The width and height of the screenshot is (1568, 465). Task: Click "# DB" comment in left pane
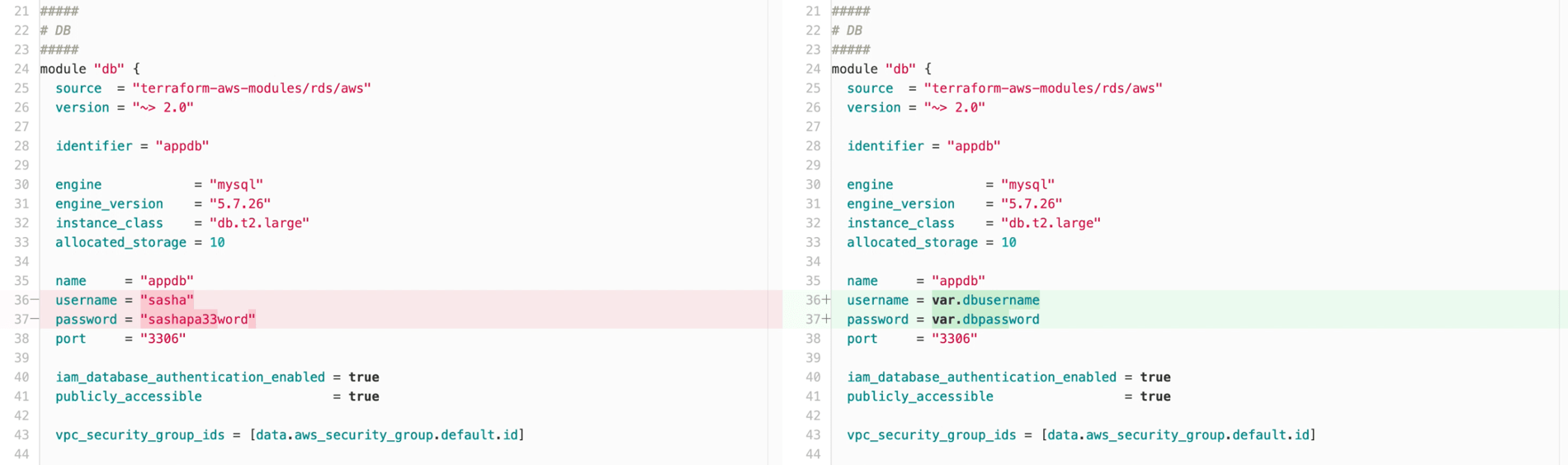55,31
